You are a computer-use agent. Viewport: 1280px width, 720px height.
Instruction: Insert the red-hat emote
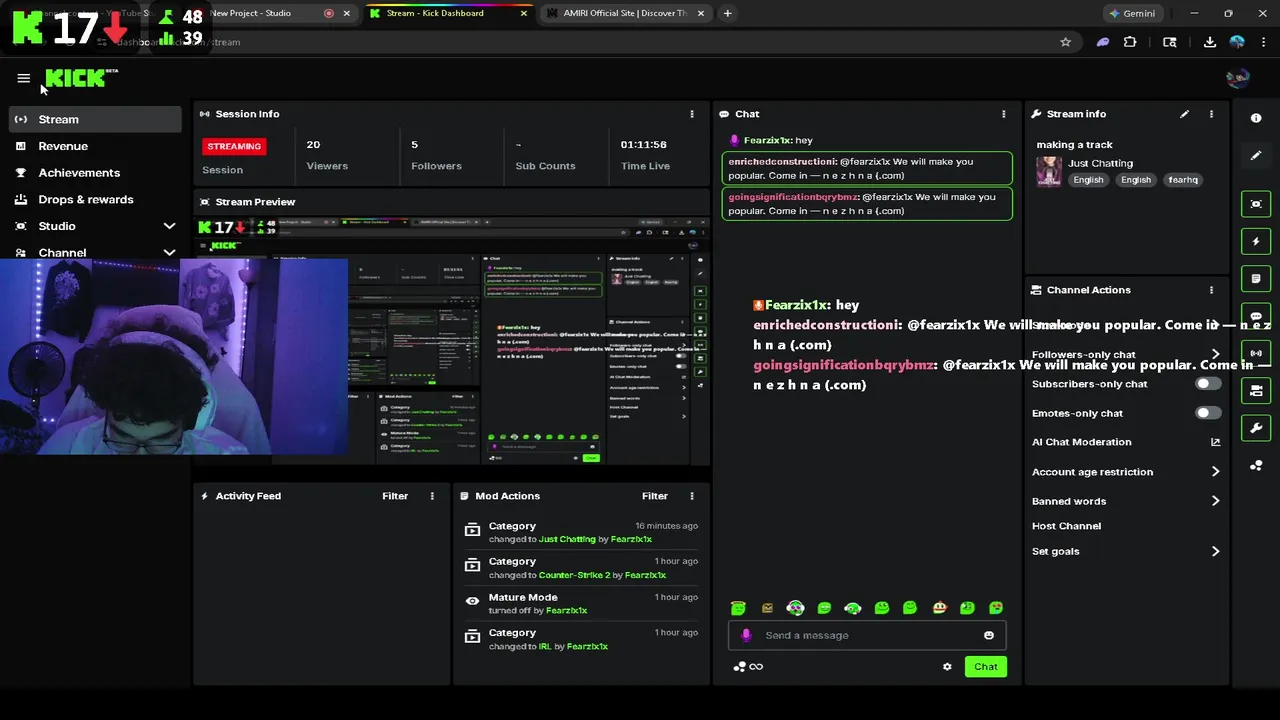coord(940,608)
